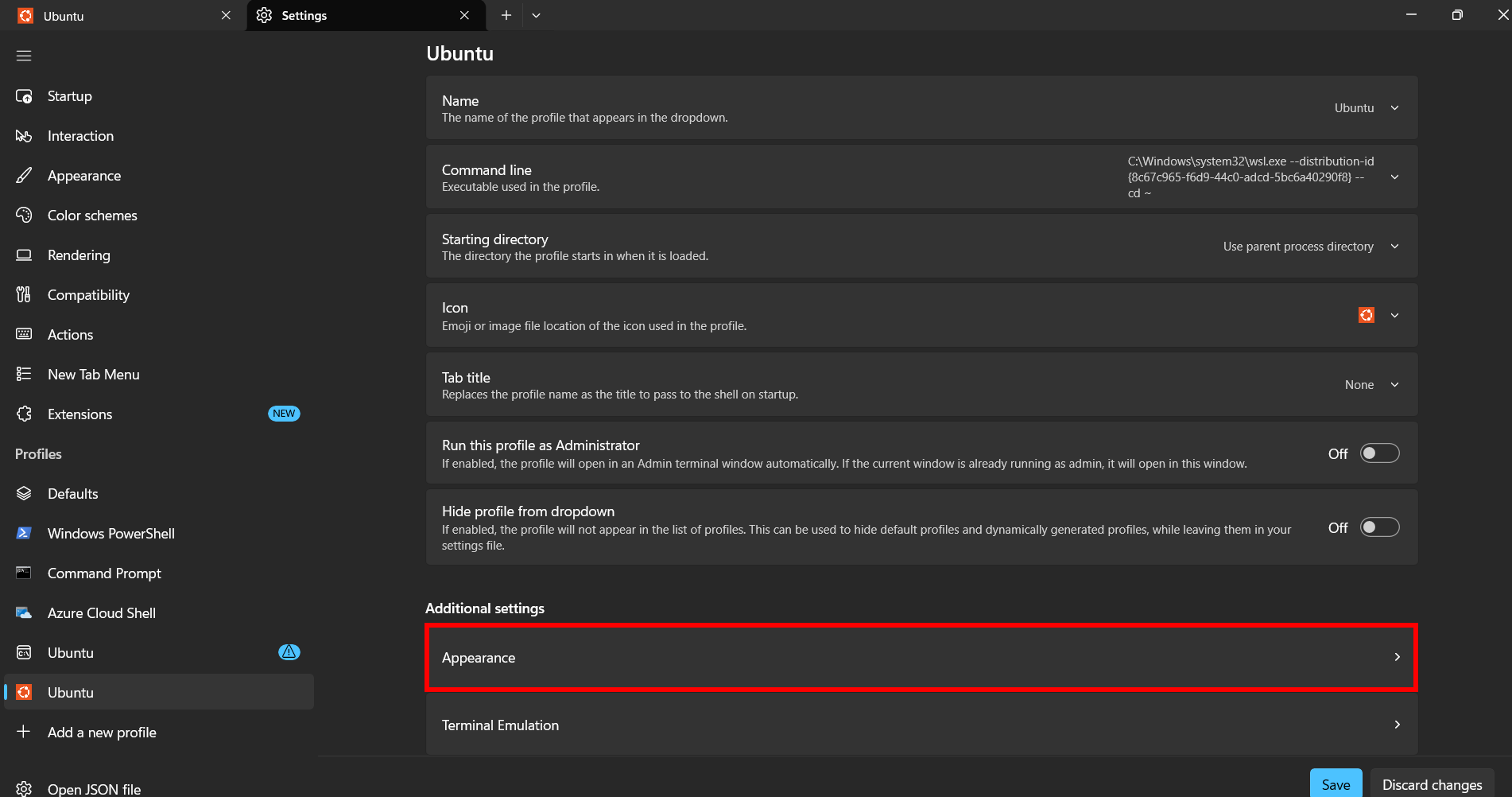Switch to the Settings tab
Screen dimensions: 1512x797
point(366,16)
